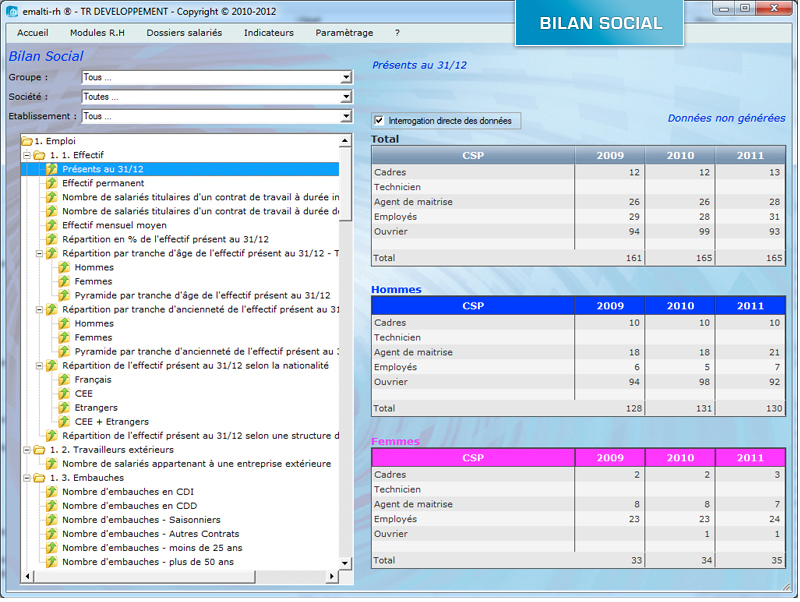The image size is (800, 602).
Task: Select Hommes under tranche d'ancienneté
Action: (x=94, y=323)
